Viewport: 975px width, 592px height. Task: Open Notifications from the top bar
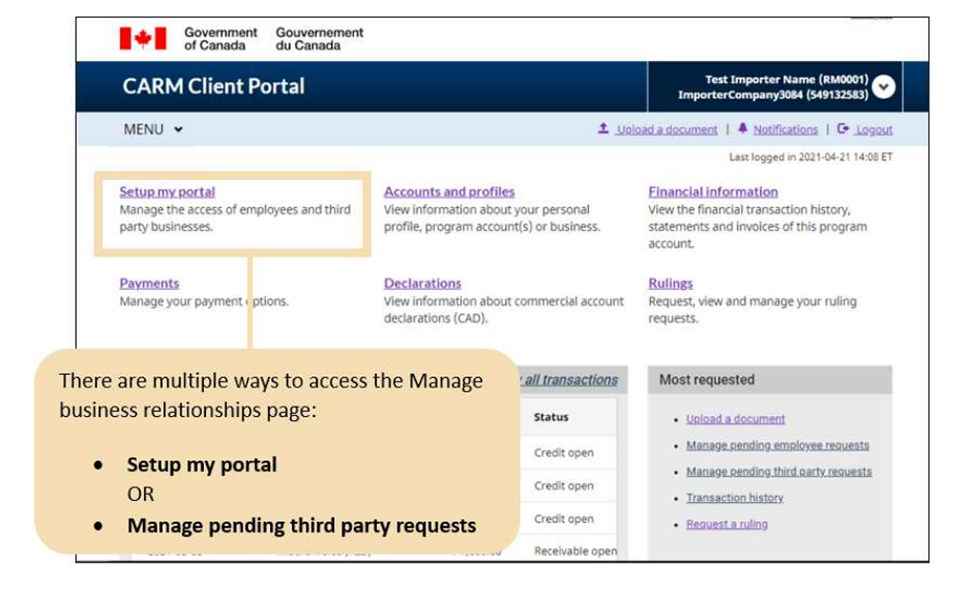(785, 130)
